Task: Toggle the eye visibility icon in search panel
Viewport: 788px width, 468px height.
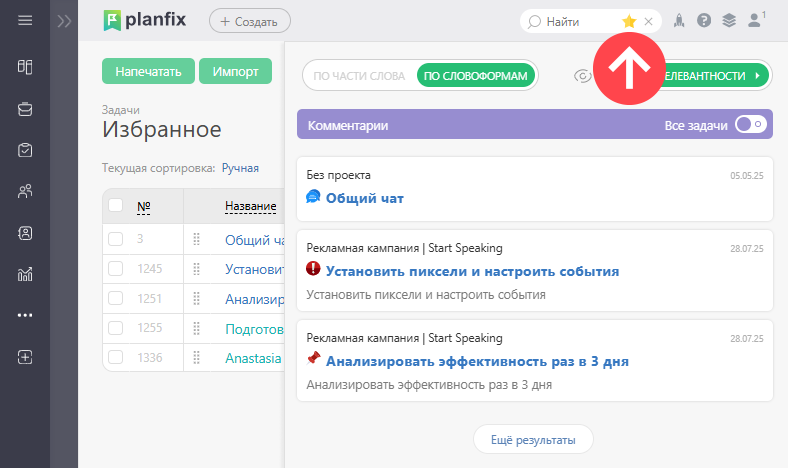Action: pos(582,76)
